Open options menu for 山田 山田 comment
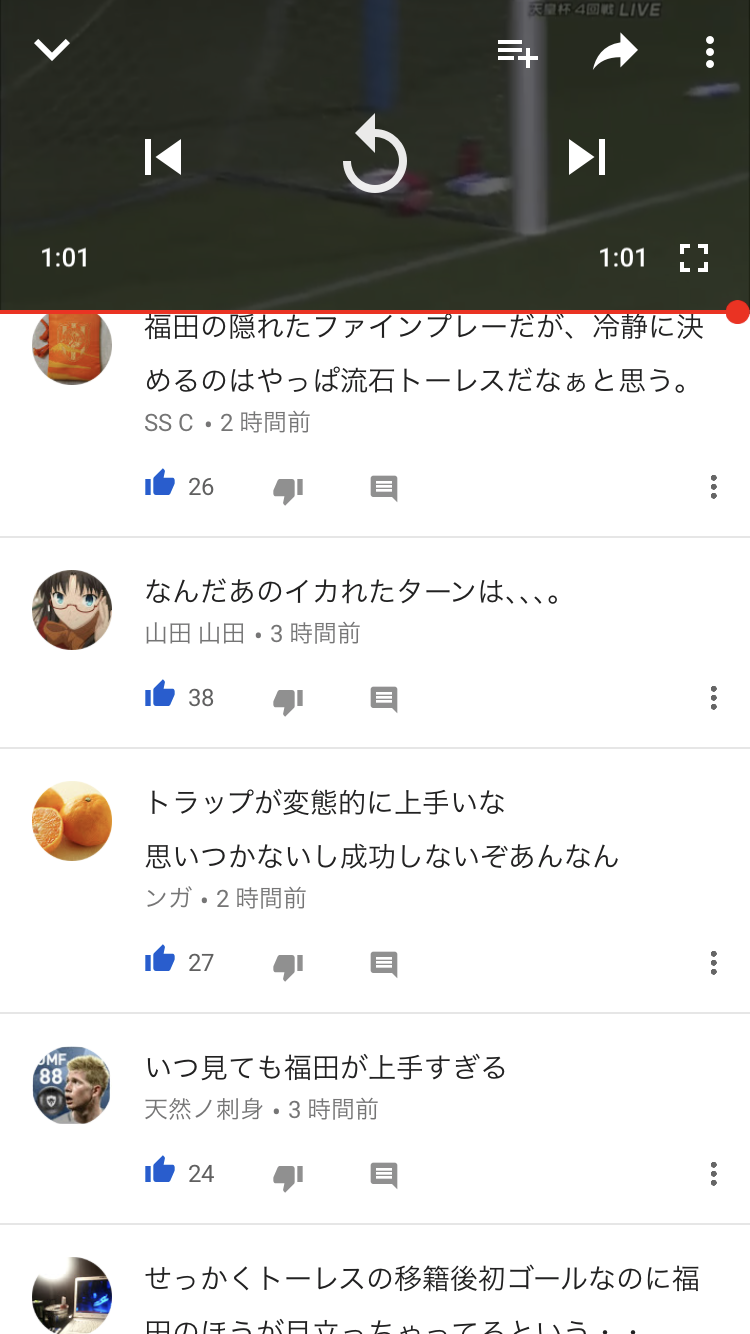750x1334 pixels. (x=713, y=697)
